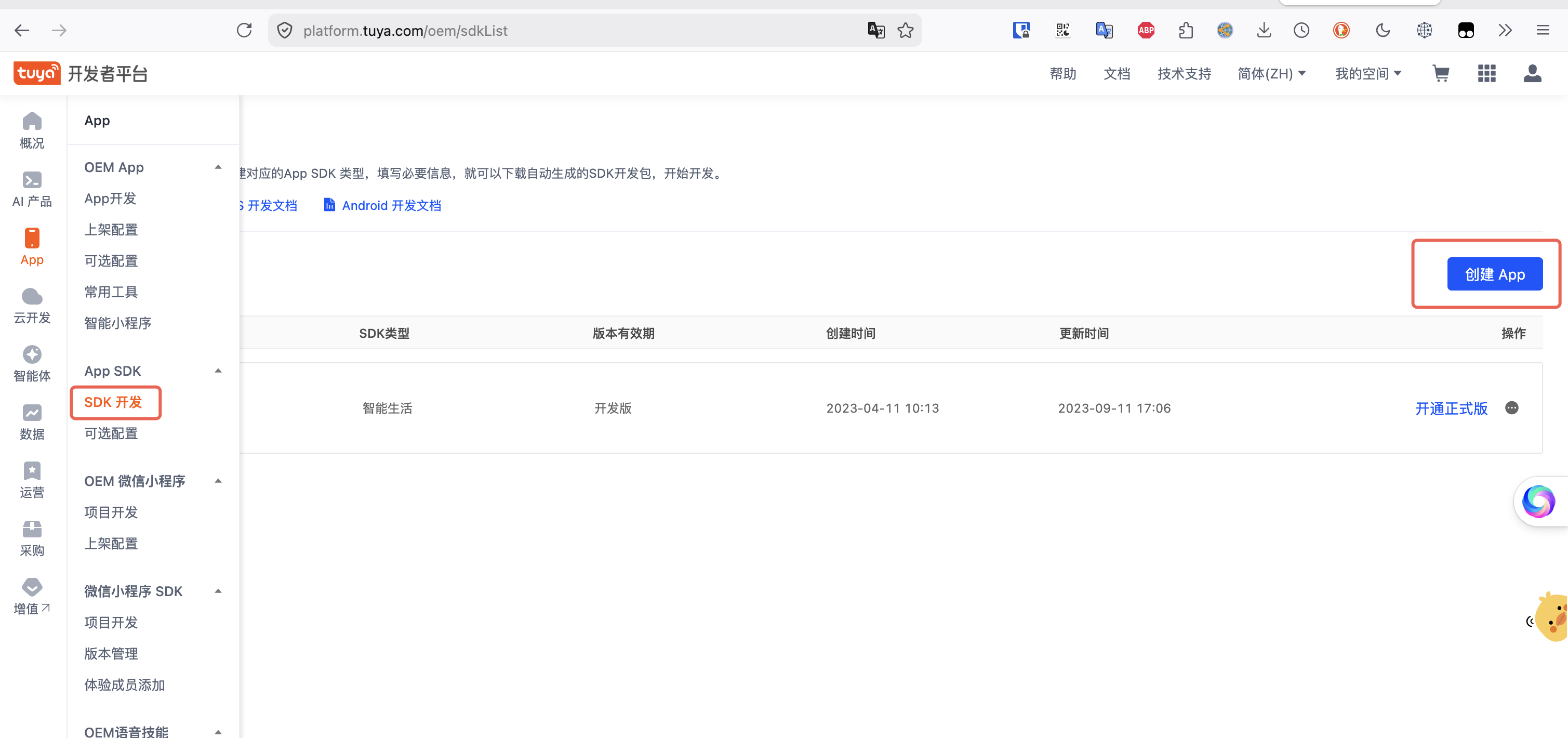1568x738 pixels.
Task: Click the 创建 App button
Action: (1494, 274)
